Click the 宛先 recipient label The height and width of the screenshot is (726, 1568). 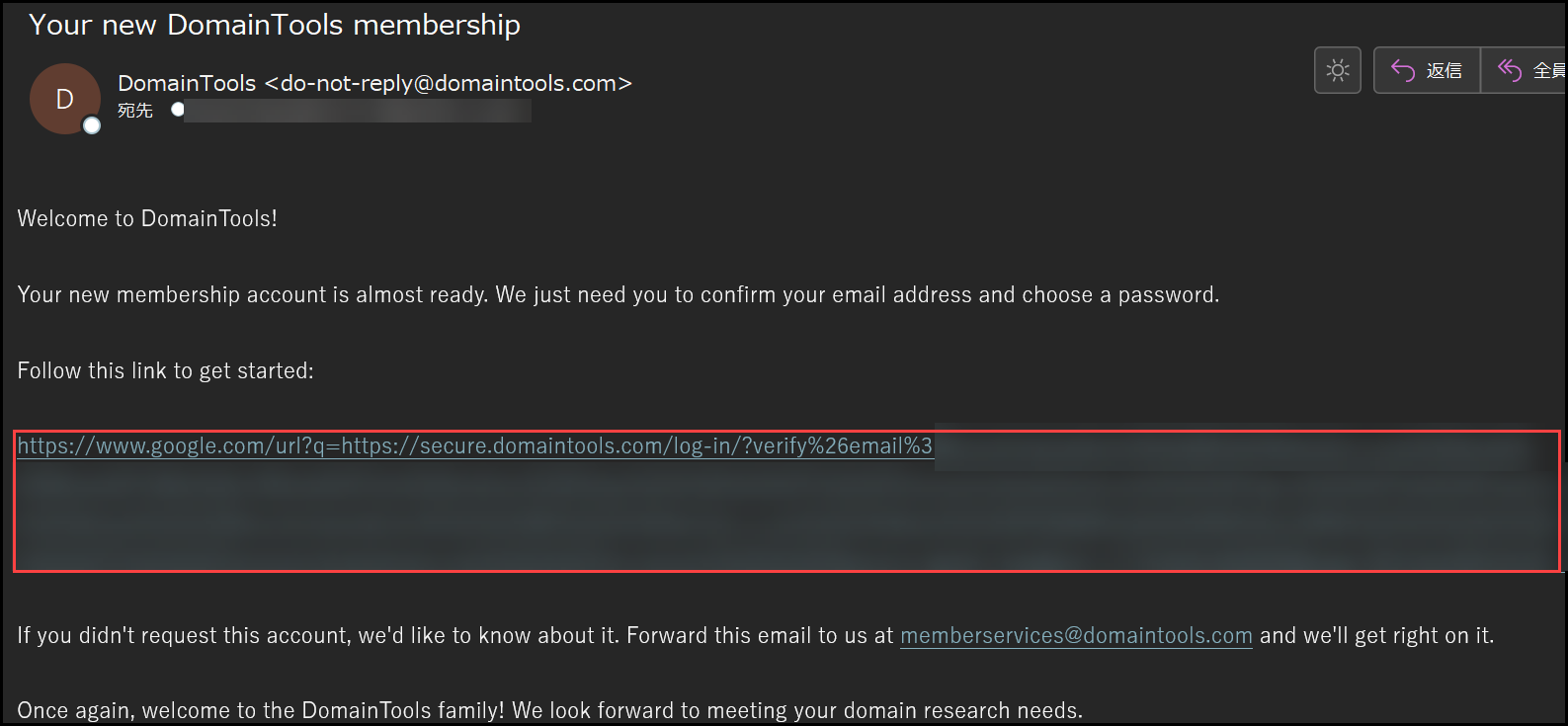135,111
